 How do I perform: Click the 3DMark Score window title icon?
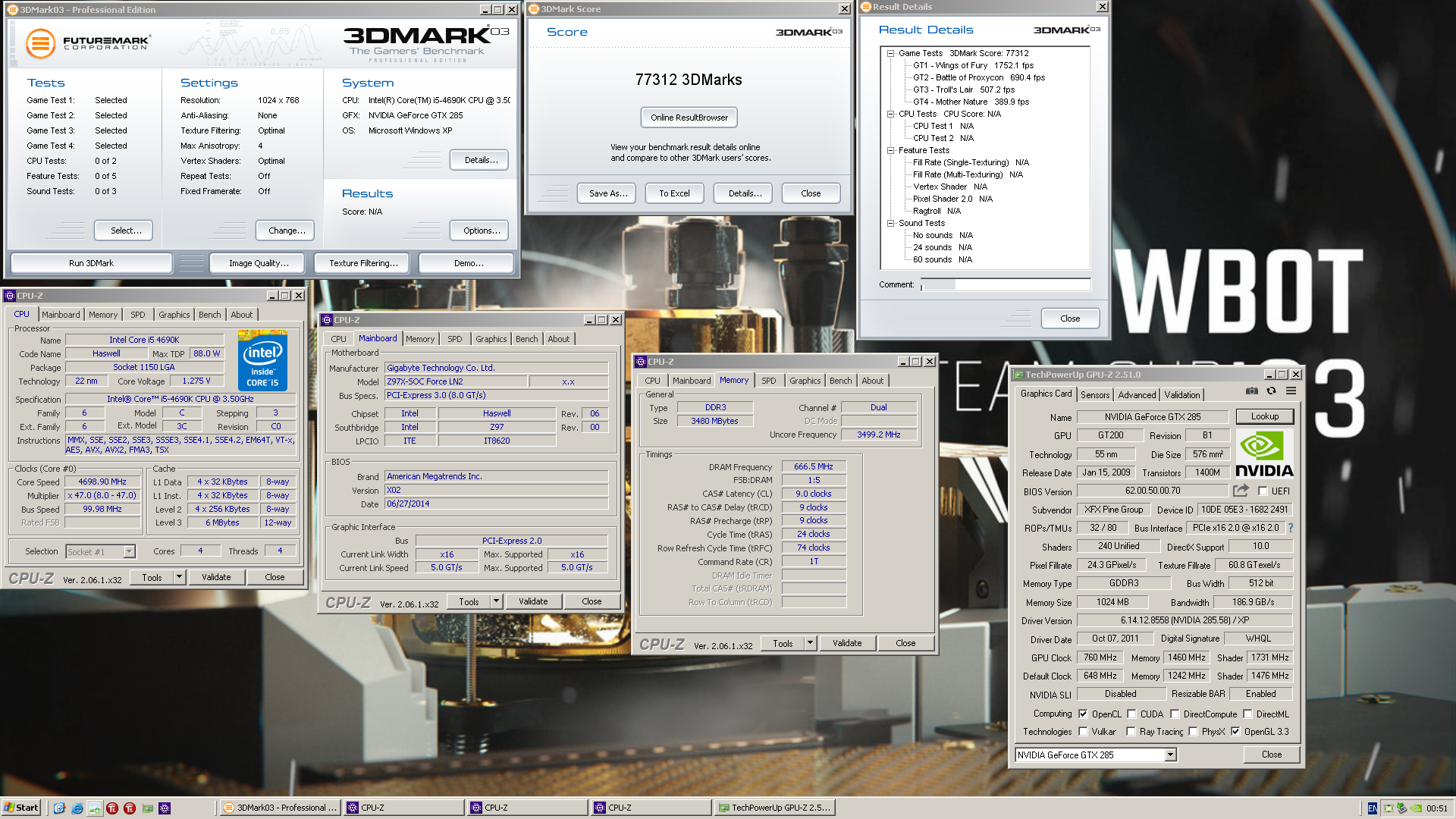click(x=533, y=9)
